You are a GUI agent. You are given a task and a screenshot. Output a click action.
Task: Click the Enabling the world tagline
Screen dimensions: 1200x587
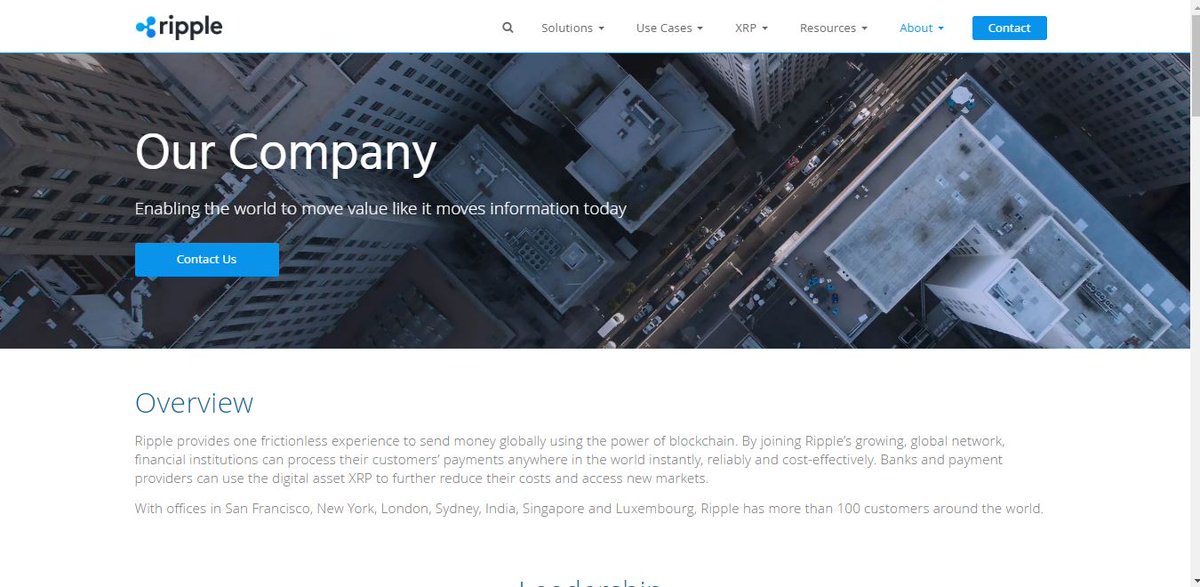pos(381,209)
